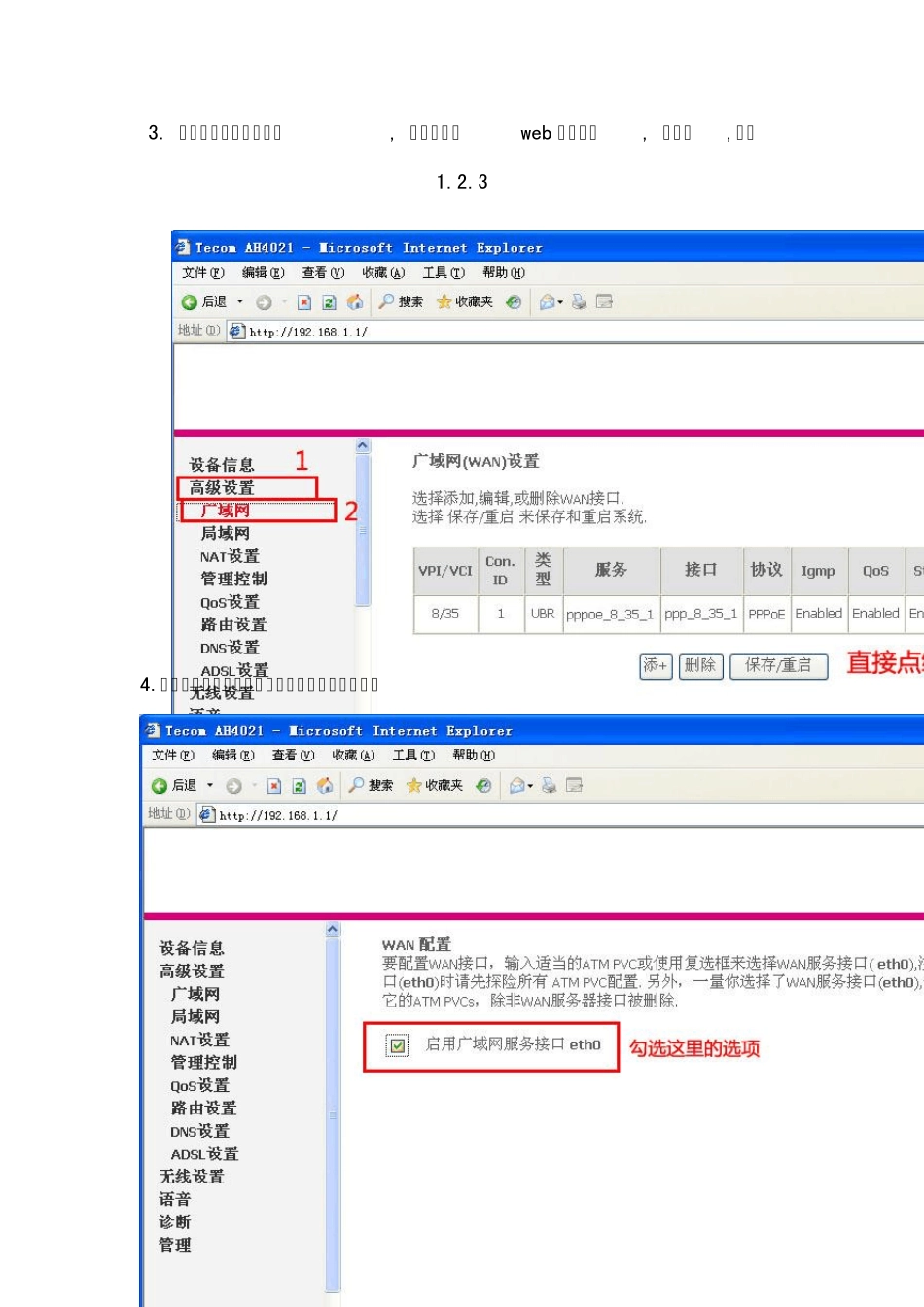The image size is (924, 1307).
Task: Click sidebar scroll-up arrow in lower WAN配置 window
Action: click(x=333, y=930)
